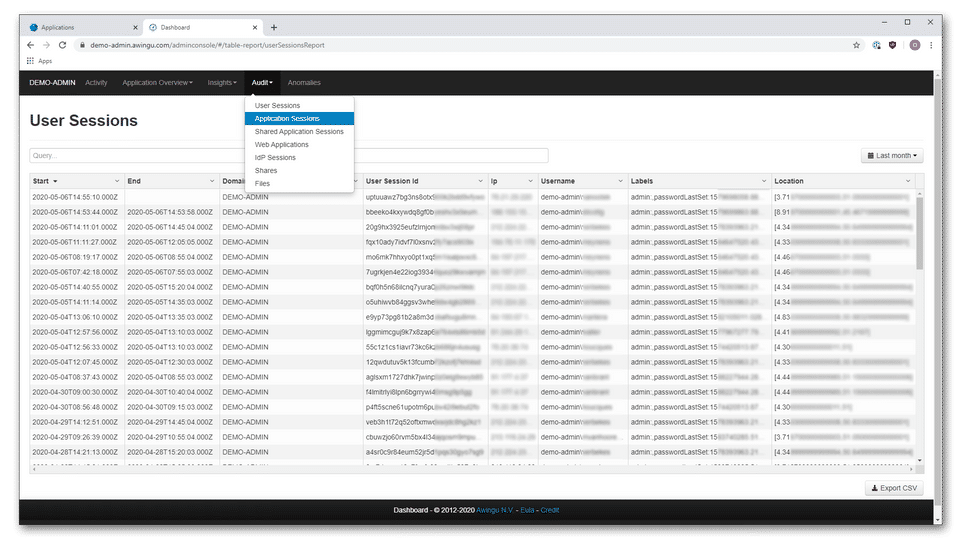Open Labels column menu chevron

pyautogui.click(x=764, y=181)
